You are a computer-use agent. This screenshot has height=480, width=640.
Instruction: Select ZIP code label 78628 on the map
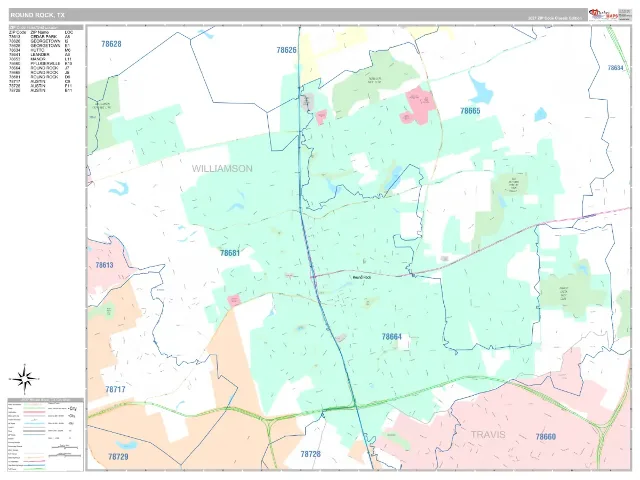point(111,44)
